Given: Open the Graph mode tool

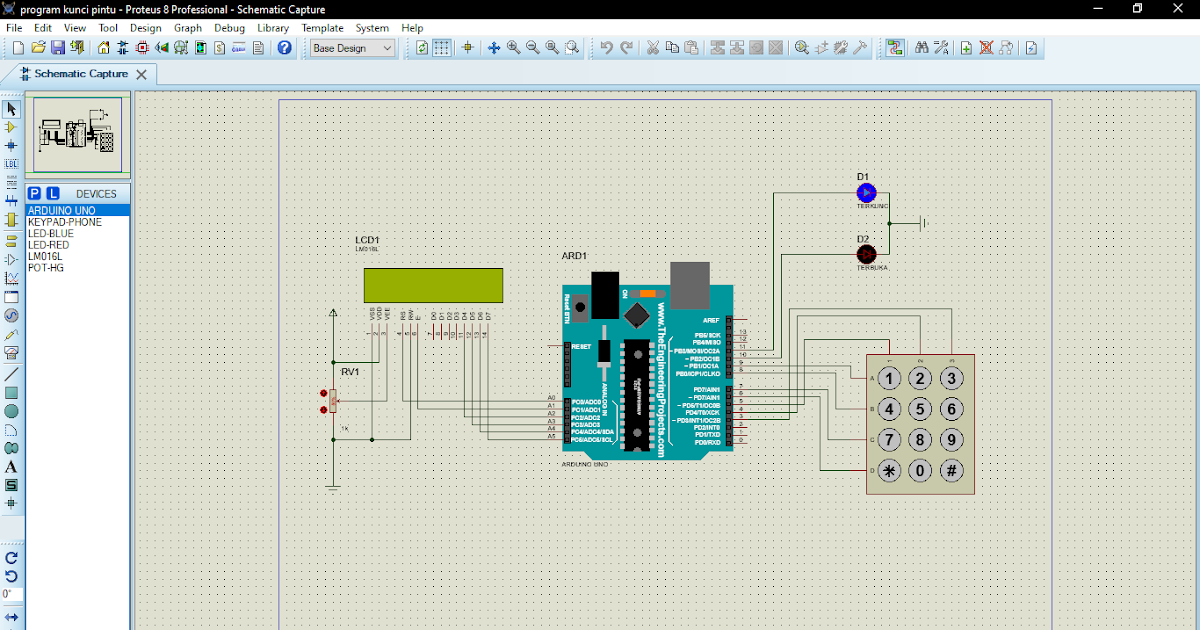Looking at the screenshot, I should tap(11, 278).
